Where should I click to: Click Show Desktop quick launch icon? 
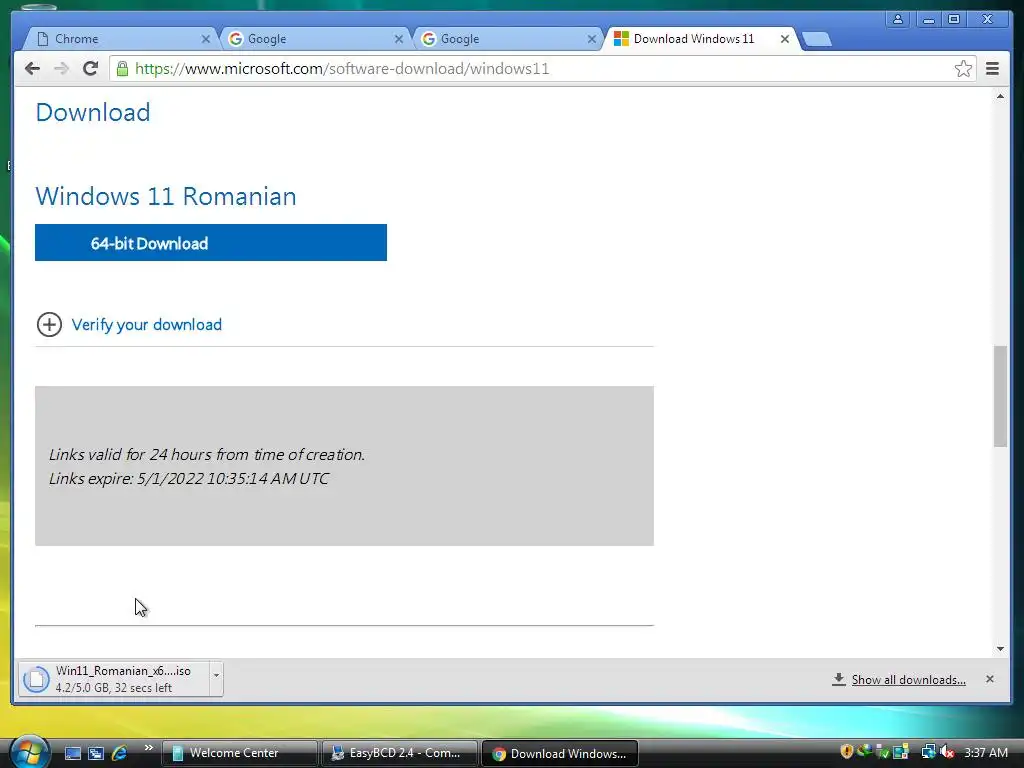click(x=72, y=754)
